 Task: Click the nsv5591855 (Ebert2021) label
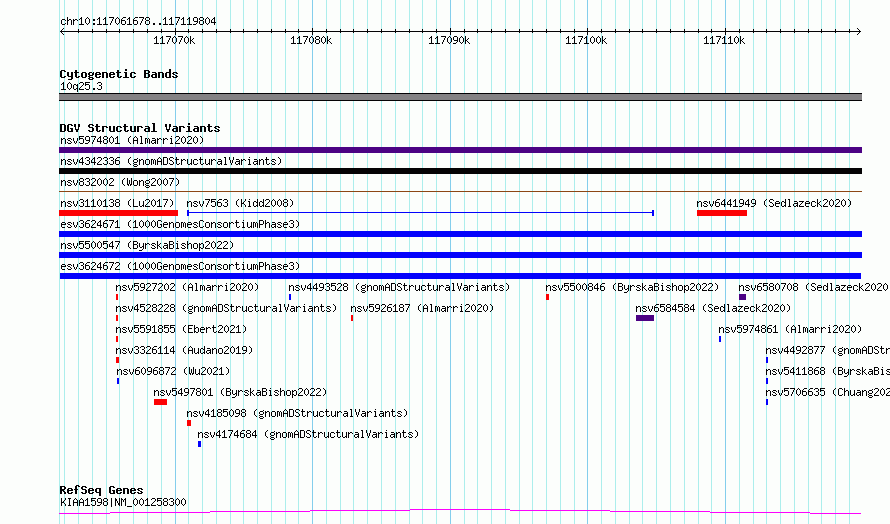pyautogui.click(x=181, y=329)
